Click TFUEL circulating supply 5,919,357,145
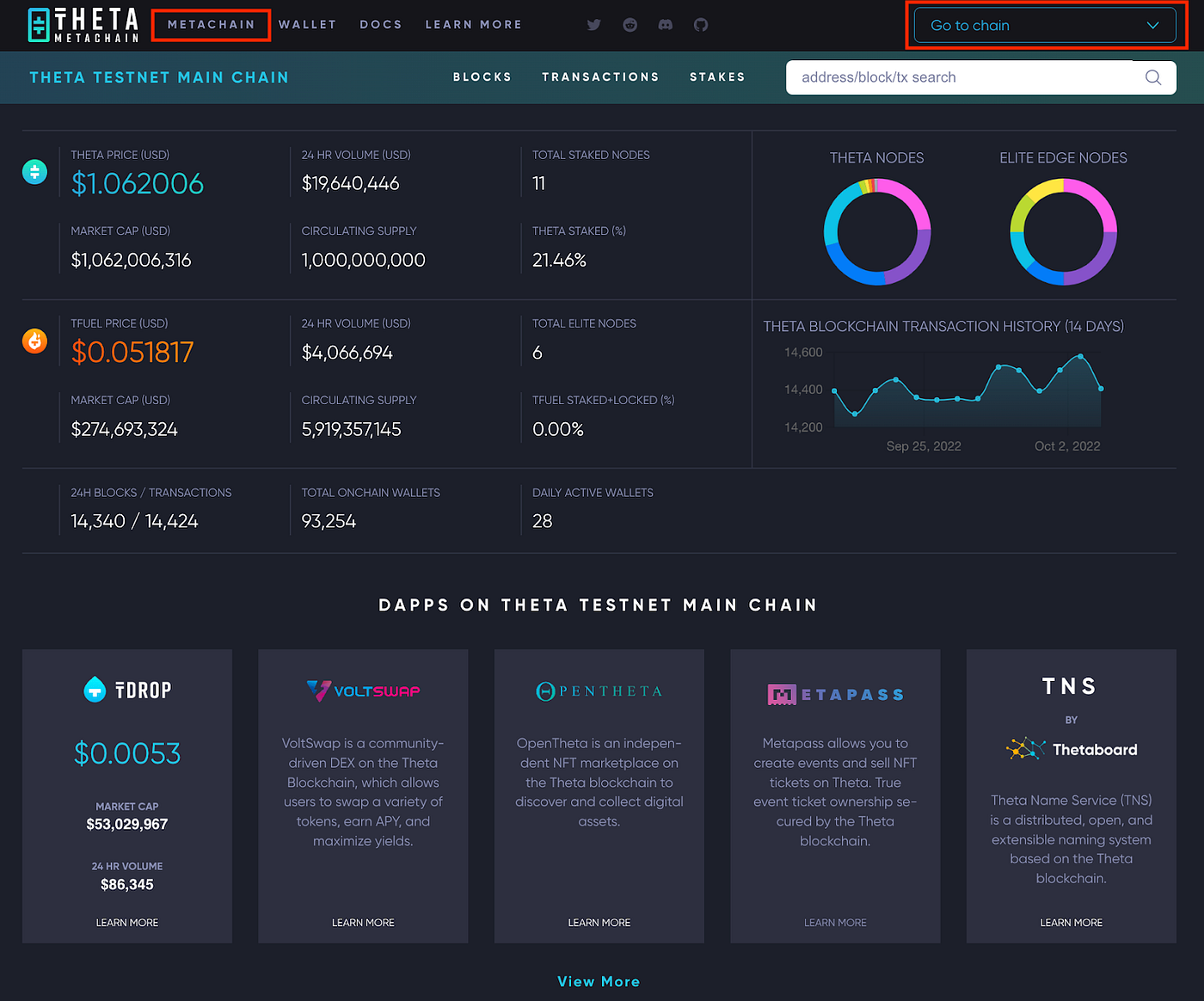This screenshot has height=1001, width=1204. point(352,429)
